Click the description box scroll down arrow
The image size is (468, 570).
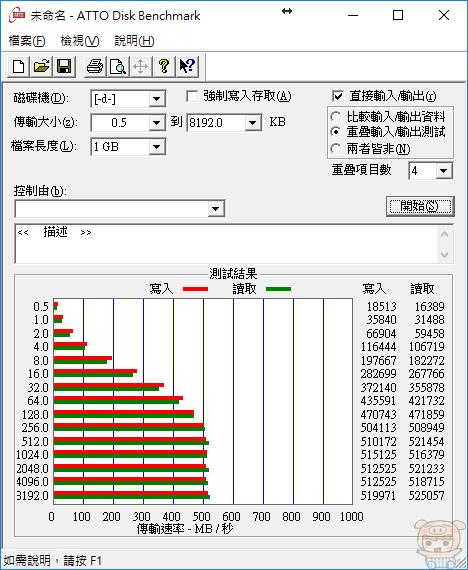444,254
